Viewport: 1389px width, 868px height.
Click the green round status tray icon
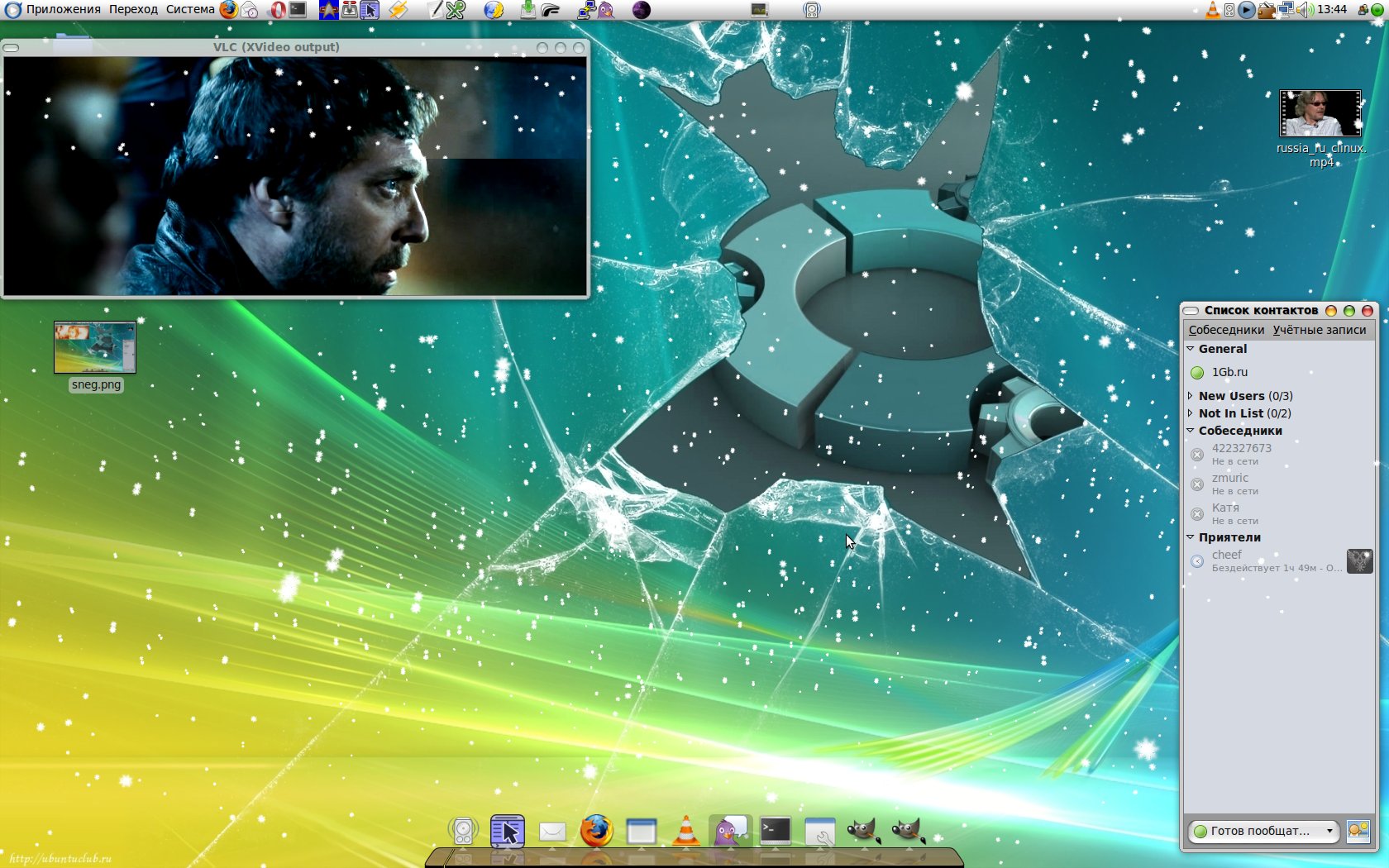1377,10
